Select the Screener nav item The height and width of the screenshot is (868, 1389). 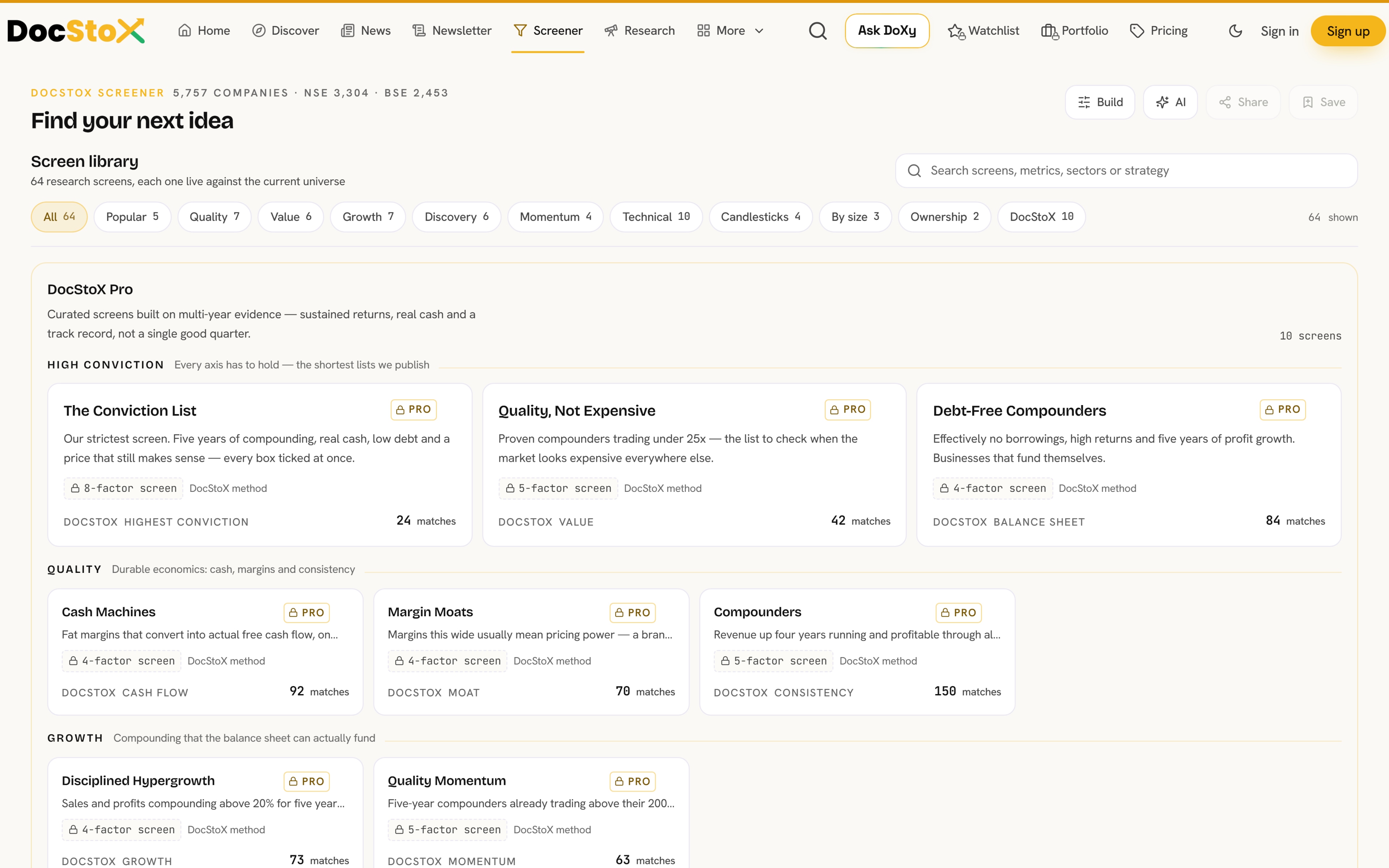click(x=548, y=31)
